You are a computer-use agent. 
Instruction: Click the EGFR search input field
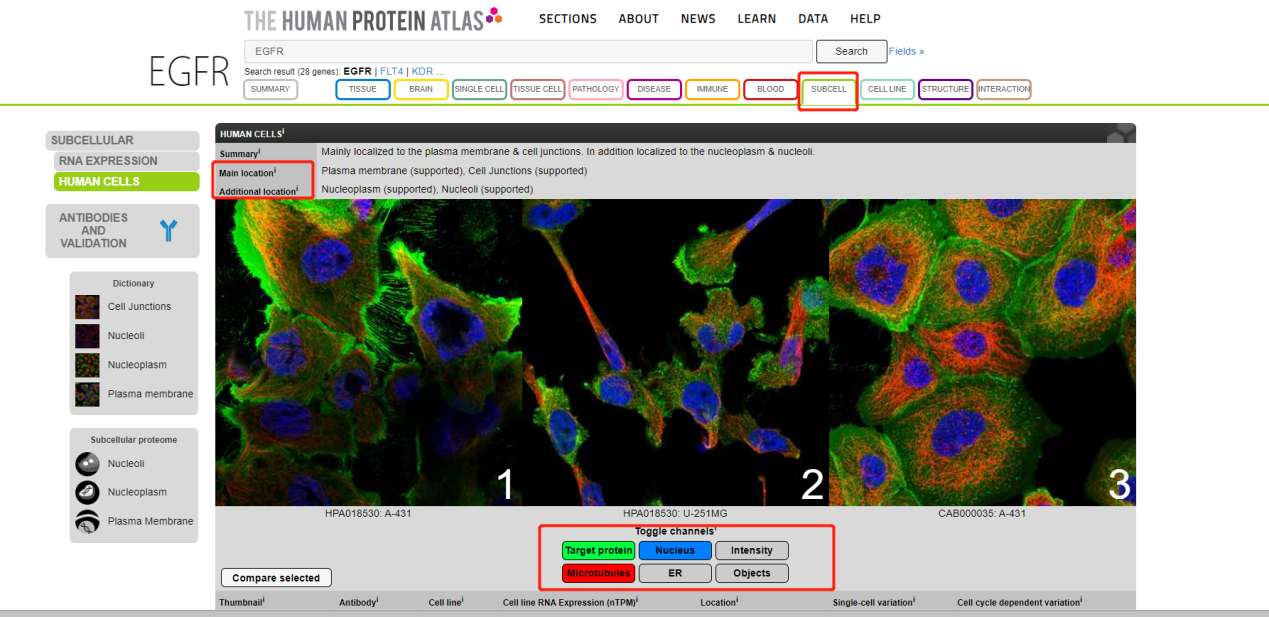pos(528,51)
